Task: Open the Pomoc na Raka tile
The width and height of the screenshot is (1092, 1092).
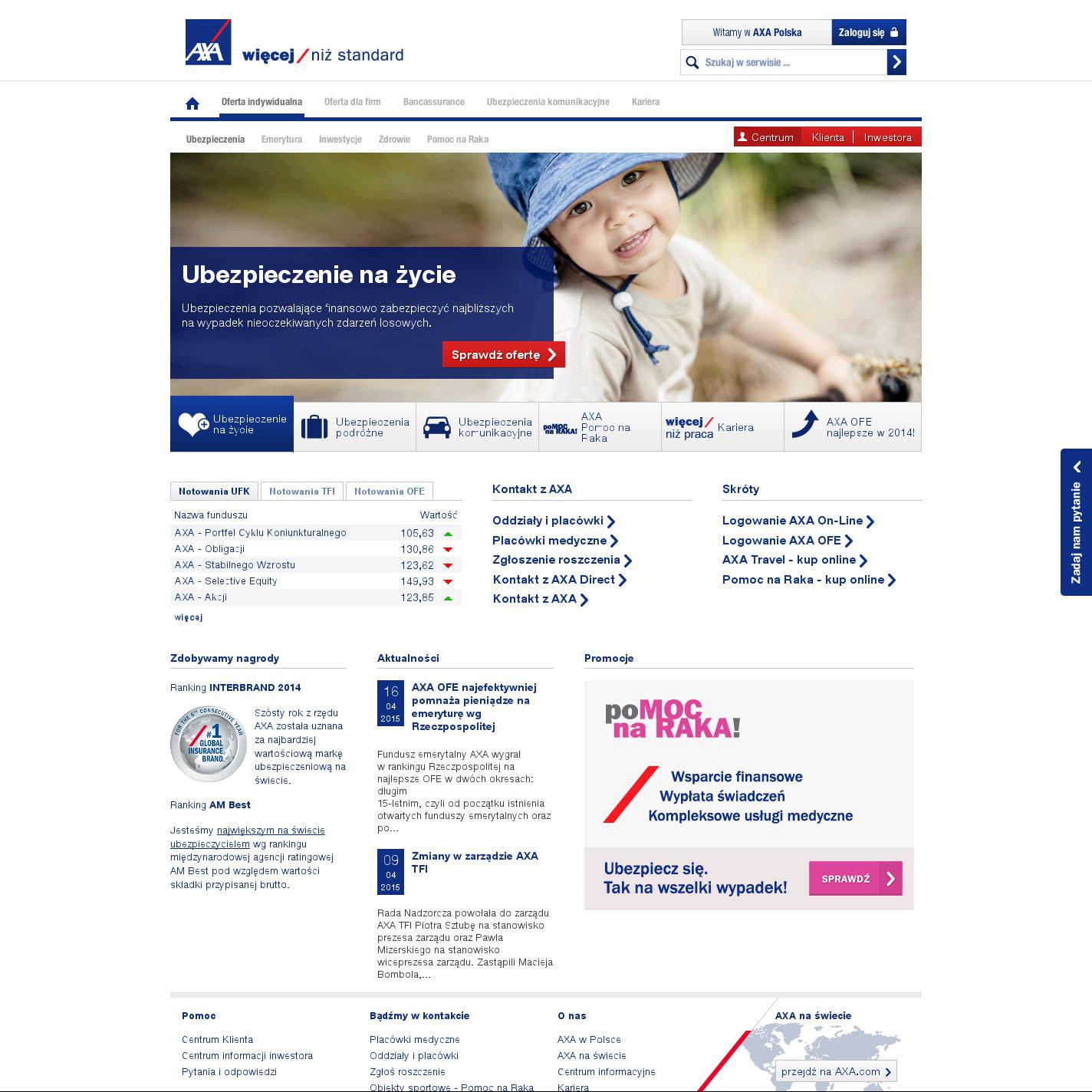Action: tap(600, 427)
